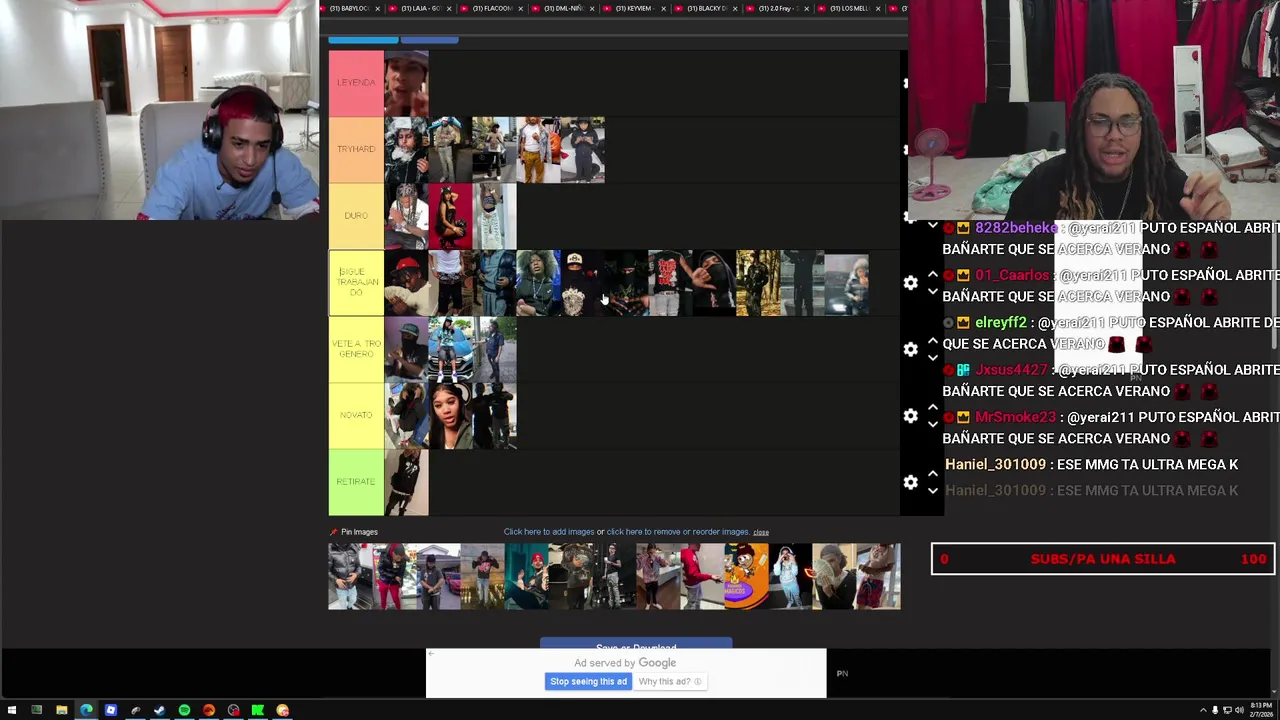Move SIGUE TRABAJANDO row down with arrow
Screen dimensions: 1280x720
(933, 292)
